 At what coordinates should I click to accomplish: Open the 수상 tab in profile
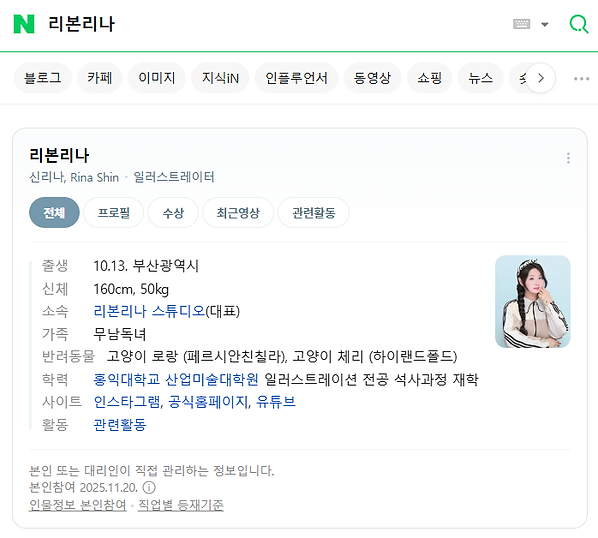(173, 212)
